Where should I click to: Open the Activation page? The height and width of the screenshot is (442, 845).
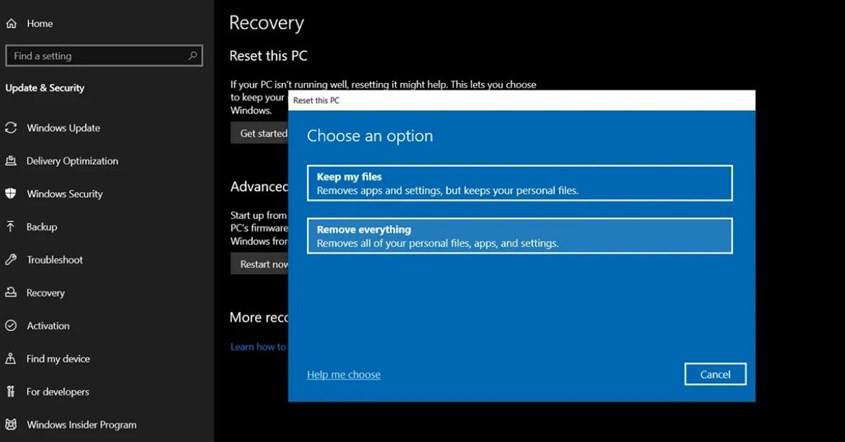(48, 326)
